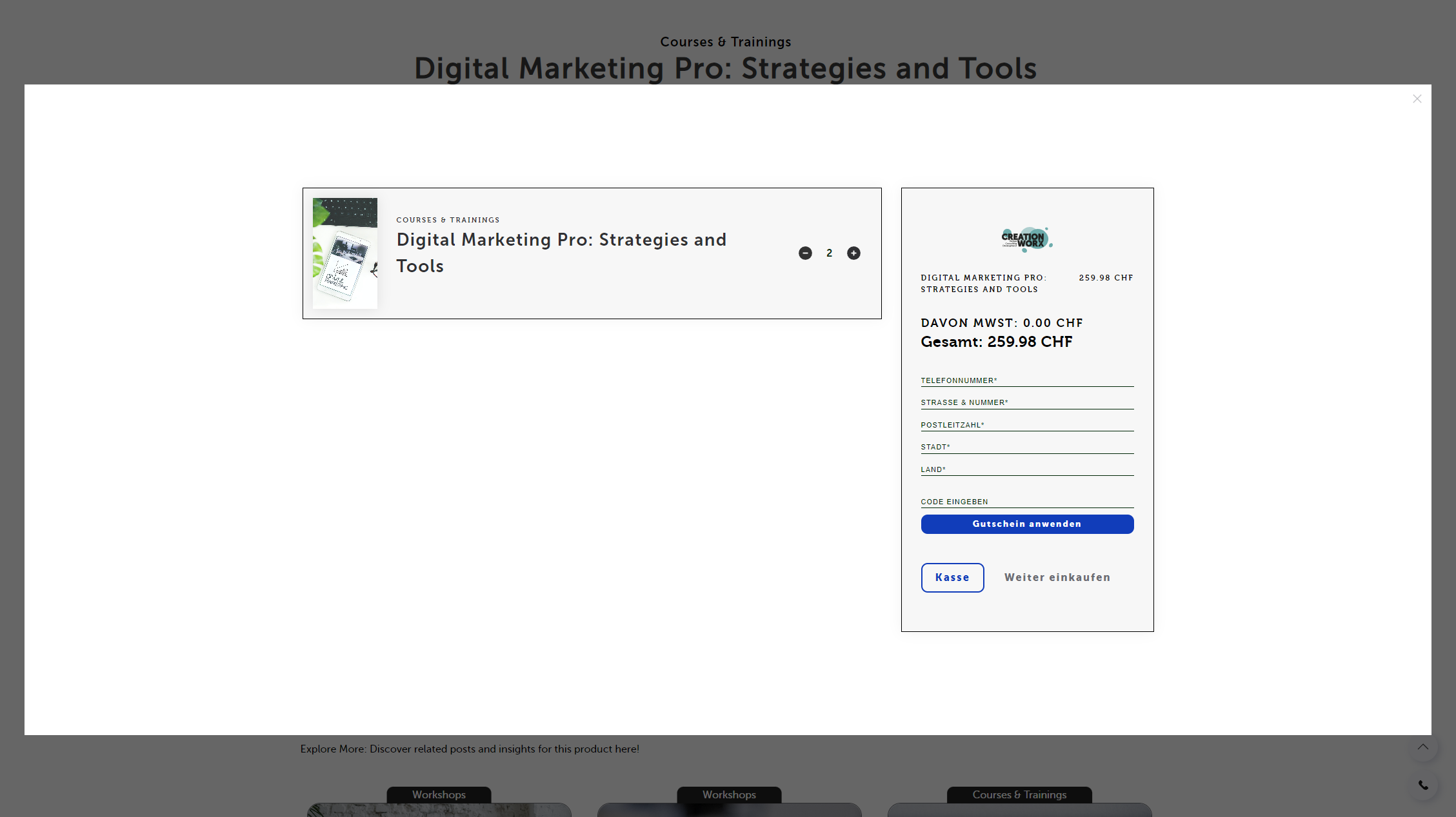Select the second Workshops tag label

tap(729, 794)
